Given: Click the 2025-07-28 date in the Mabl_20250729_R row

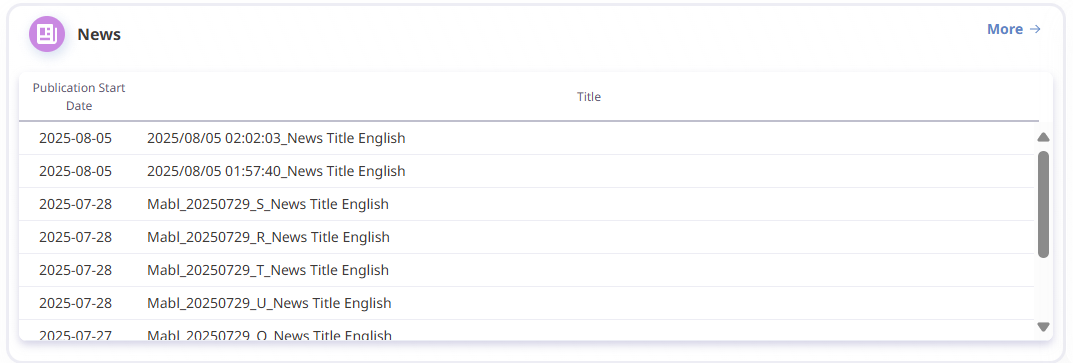Looking at the screenshot, I should coord(75,237).
